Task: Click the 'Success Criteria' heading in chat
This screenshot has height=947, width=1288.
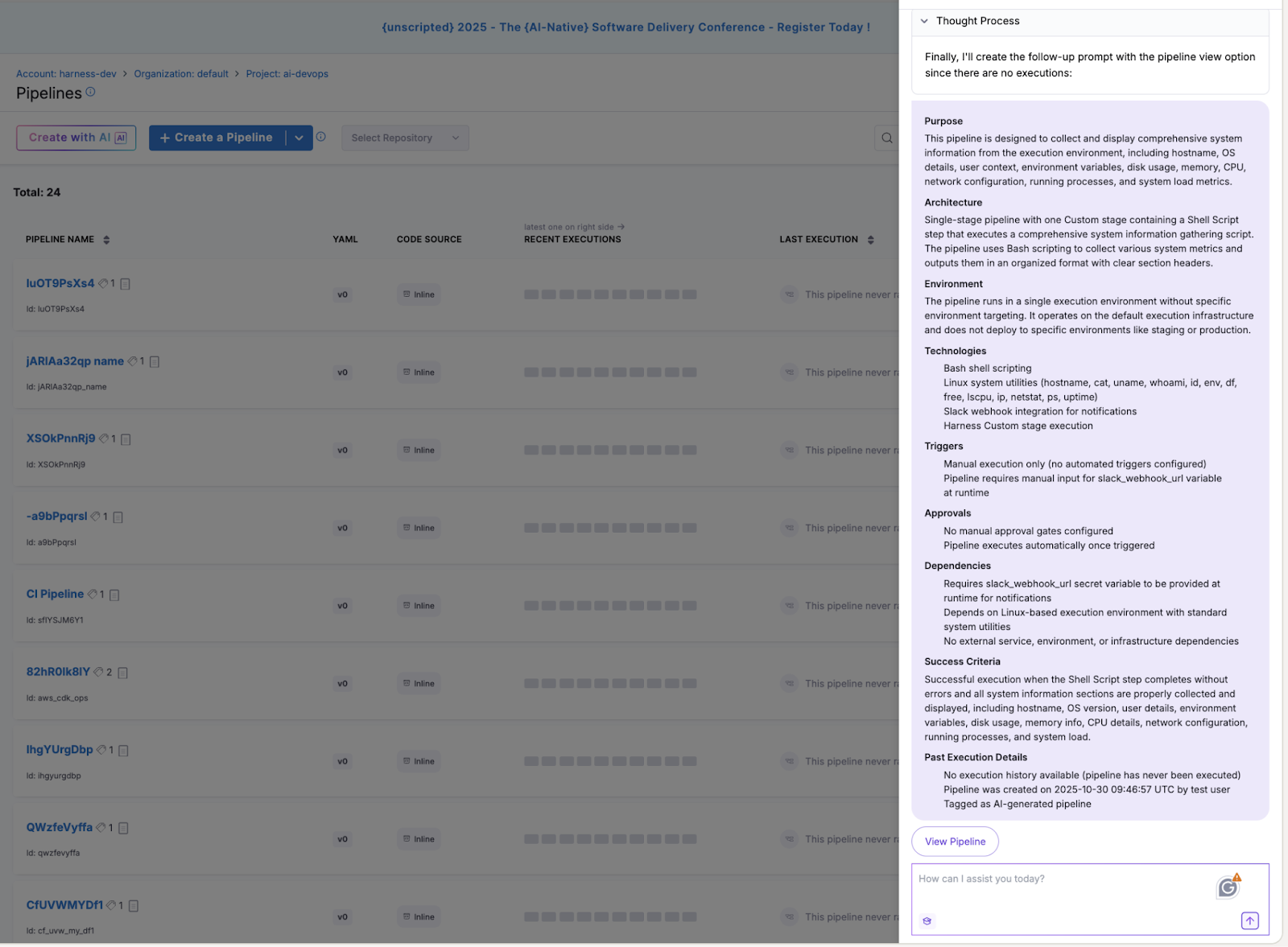Action: [962, 662]
